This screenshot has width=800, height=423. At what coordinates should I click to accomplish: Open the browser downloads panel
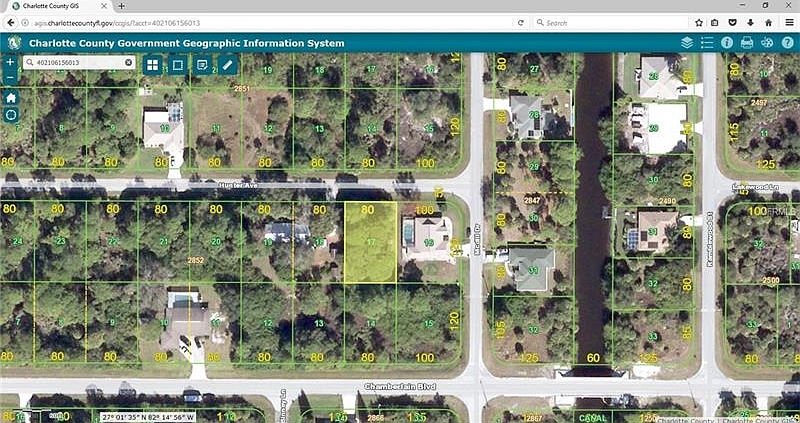pyautogui.click(x=751, y=23)
